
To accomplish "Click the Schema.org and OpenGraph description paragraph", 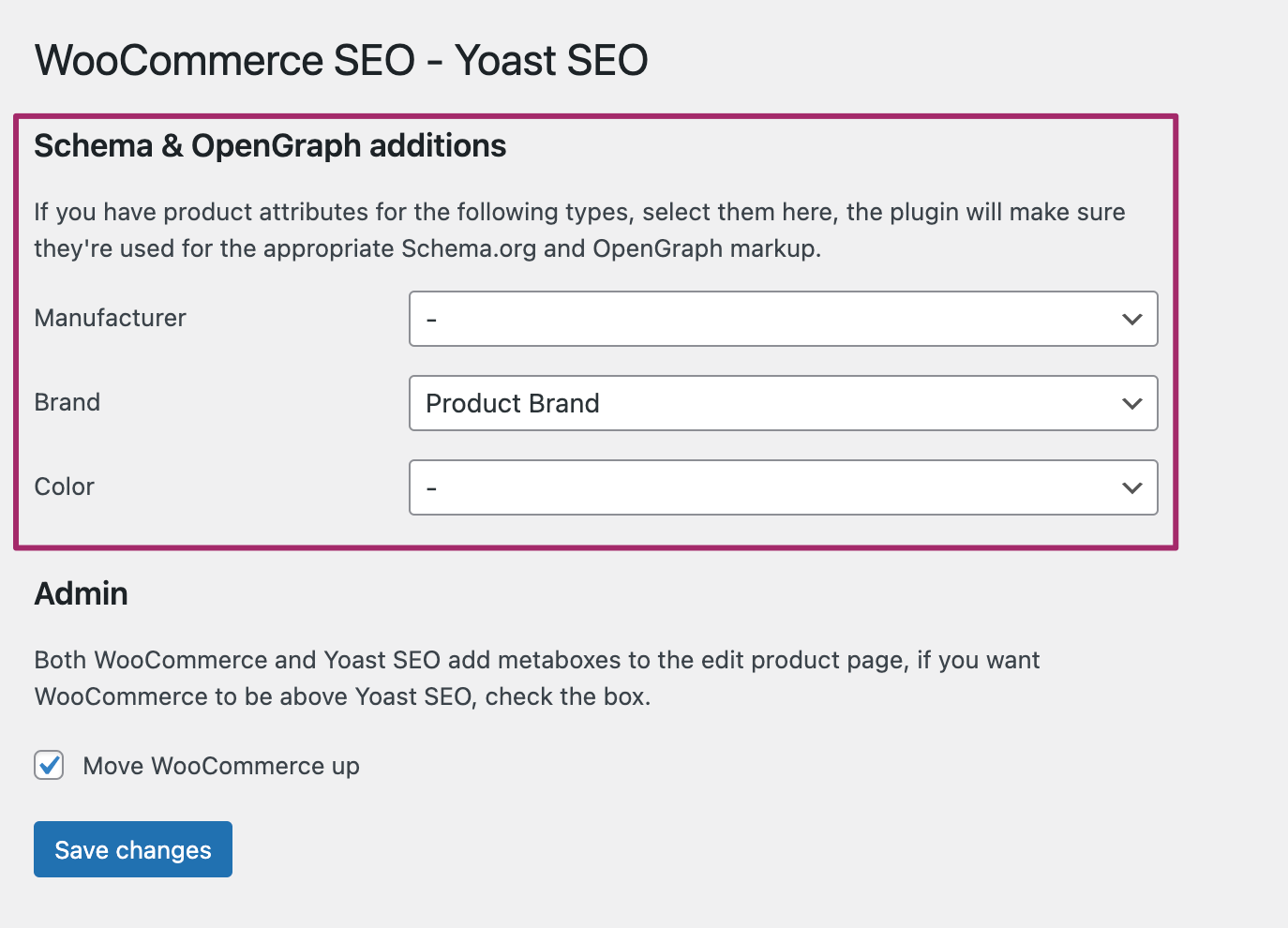I will (x=579, y=230).
